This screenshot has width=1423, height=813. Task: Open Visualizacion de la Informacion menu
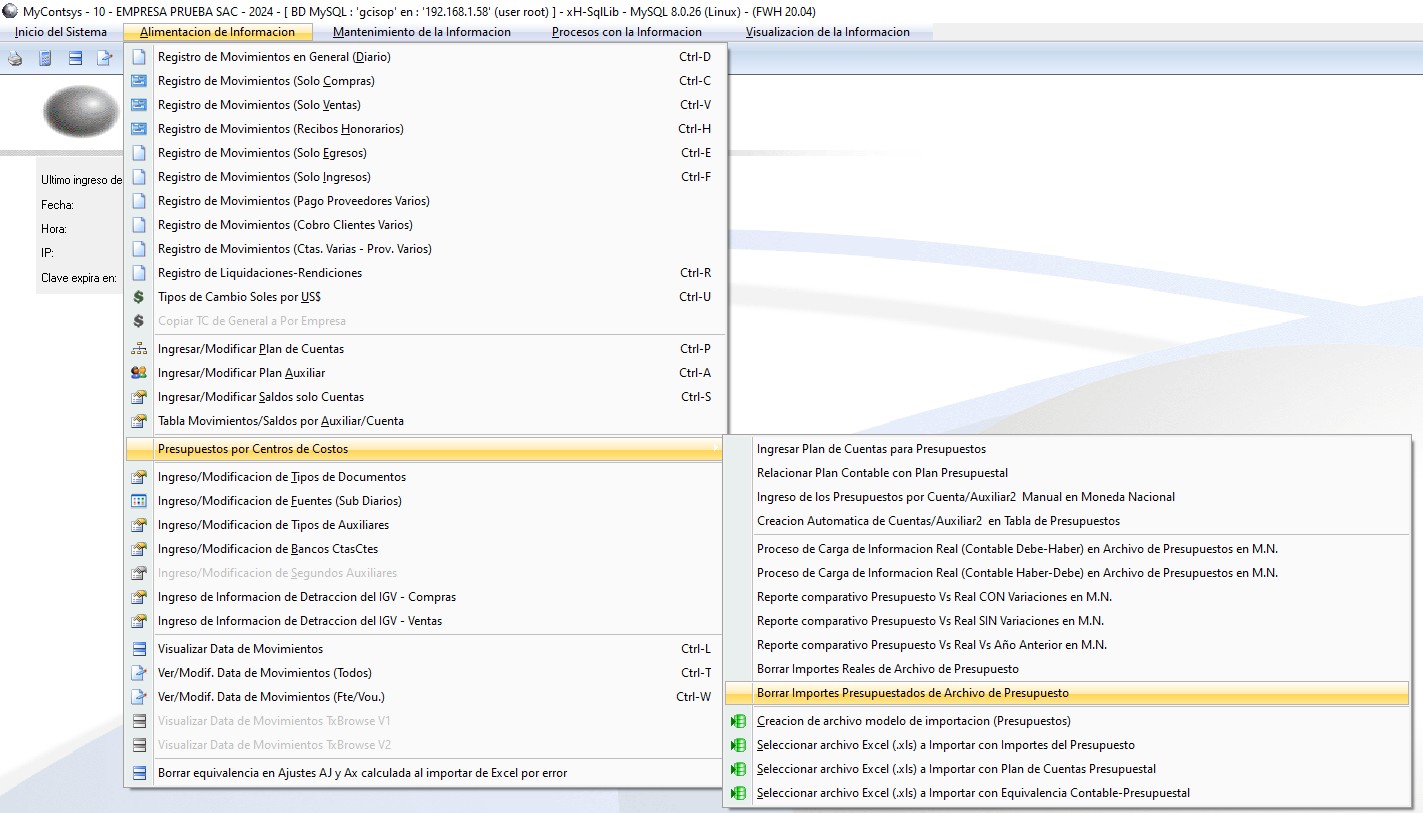coord(828,32)
